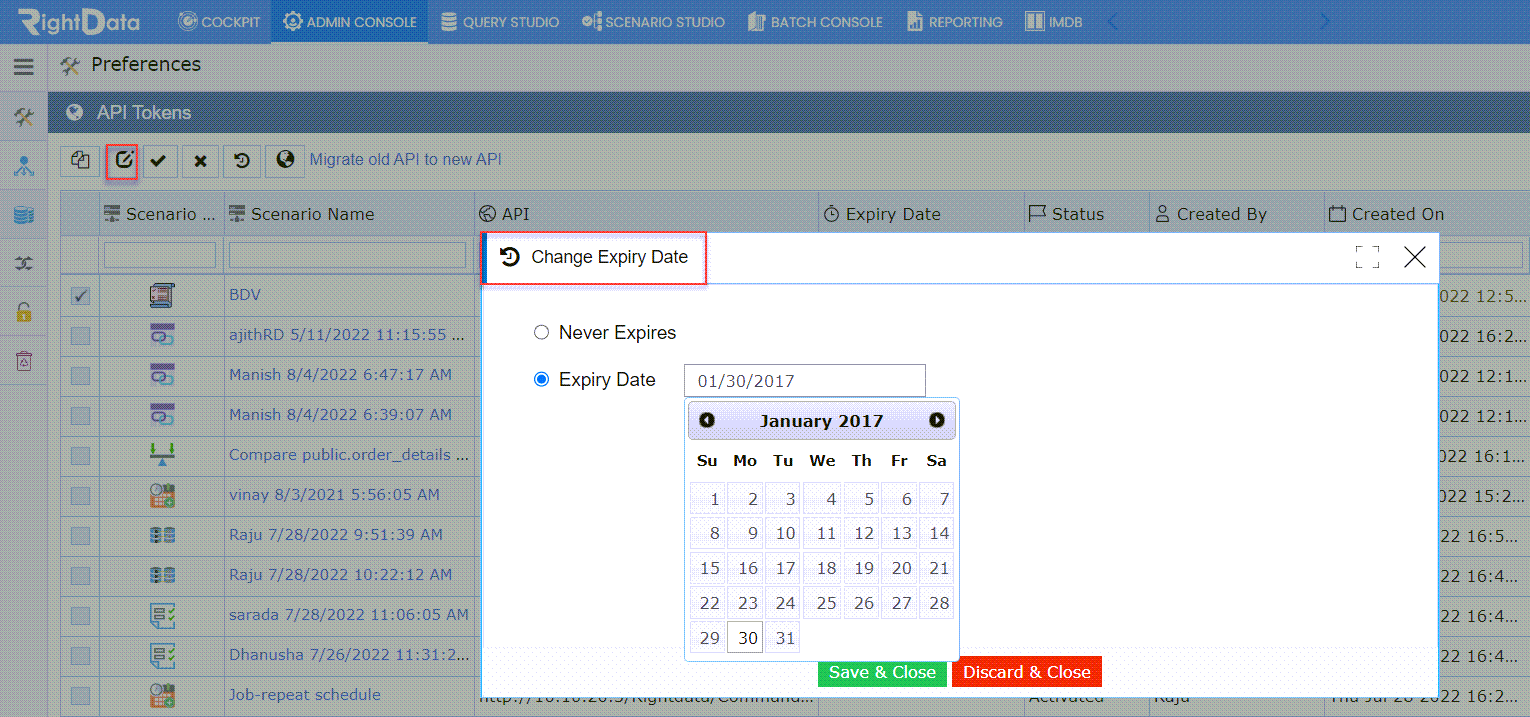
Task: Click Discard & Close button
Action: (x=1027, y=672)
